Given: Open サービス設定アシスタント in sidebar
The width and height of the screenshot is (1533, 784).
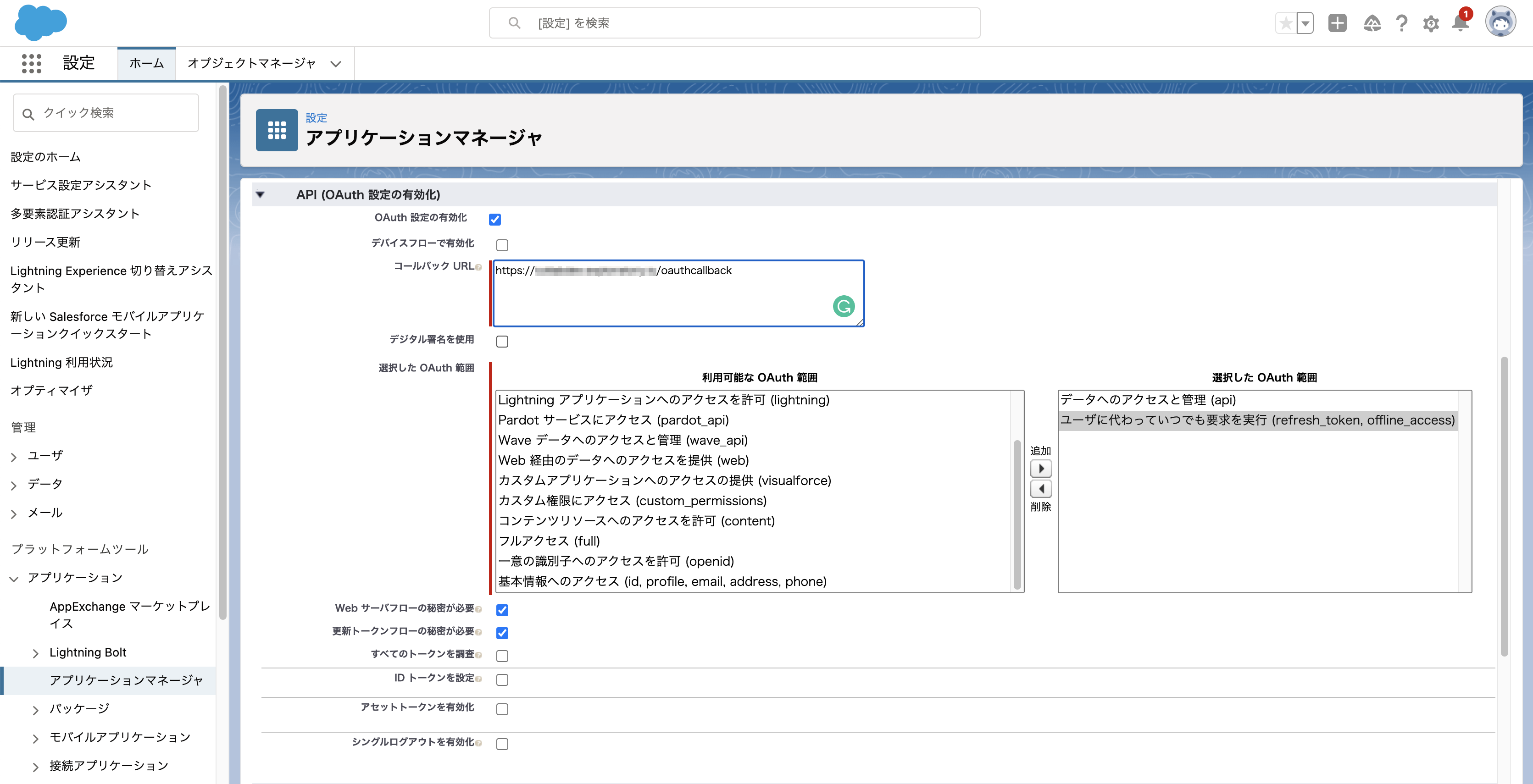Looking at the screenshot, I should coord(81,186).
